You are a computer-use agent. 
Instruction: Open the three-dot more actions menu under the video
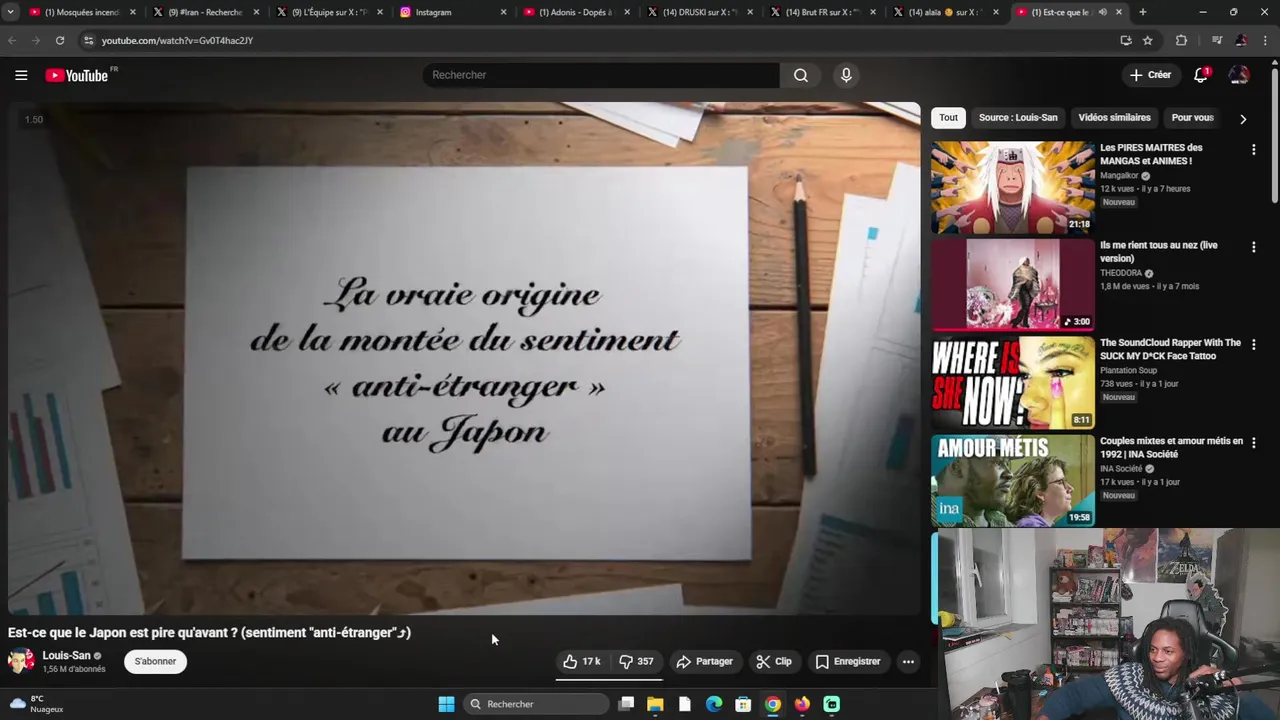pyautogui.click(x=908, y=661)
